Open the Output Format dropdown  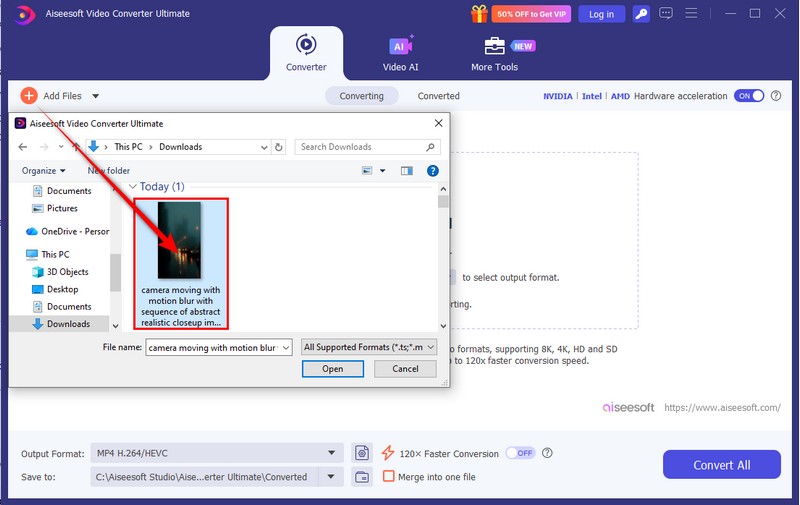point(332,453)
